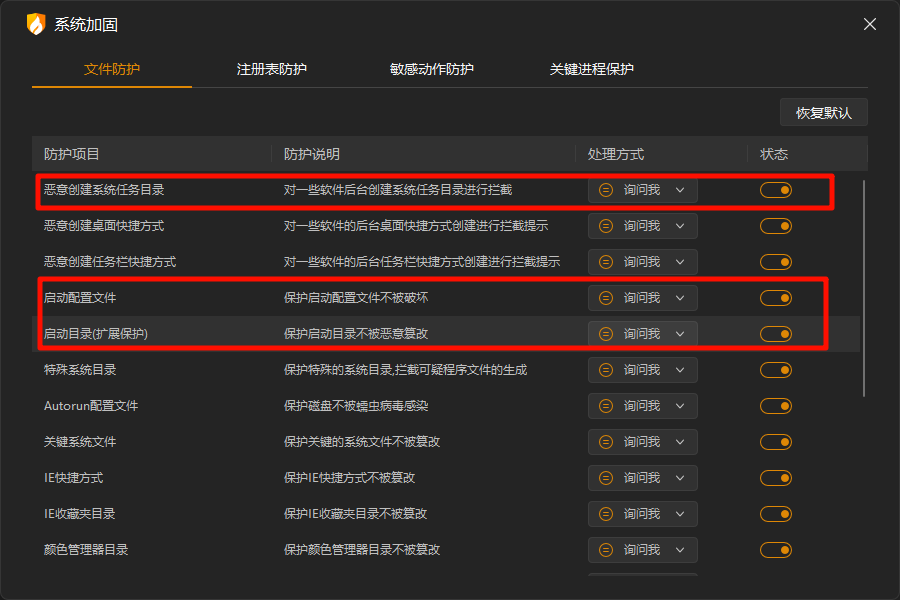Screen dimensions: 900x600
Task: Select the 关键系统文件 item name
Action: (x=80, y=442)
